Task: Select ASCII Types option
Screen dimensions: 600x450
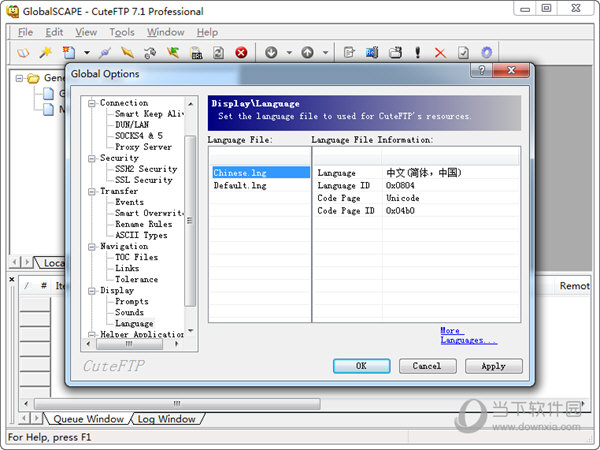Action: pos(141,235)
